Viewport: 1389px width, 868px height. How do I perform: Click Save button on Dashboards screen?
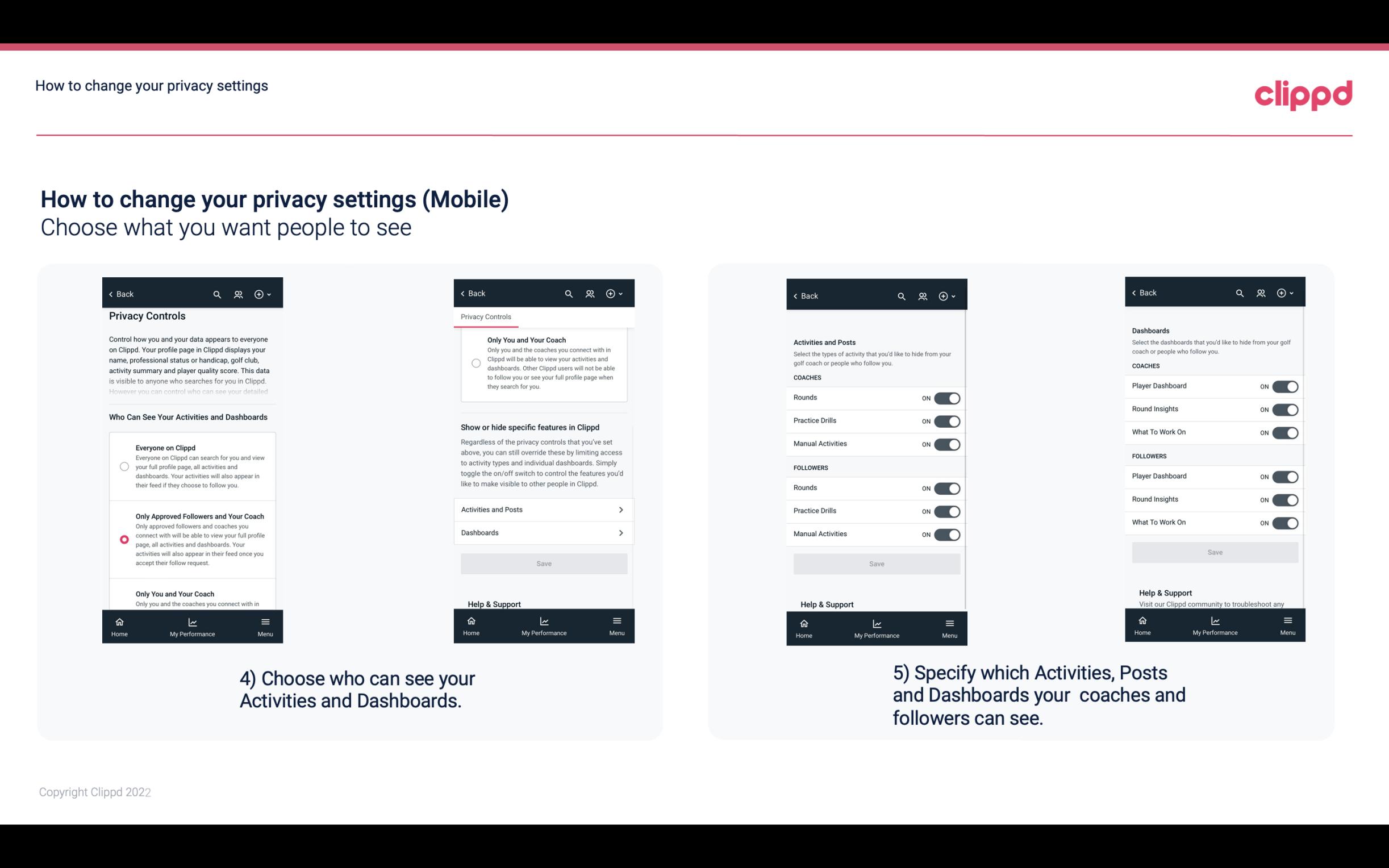1214,551
